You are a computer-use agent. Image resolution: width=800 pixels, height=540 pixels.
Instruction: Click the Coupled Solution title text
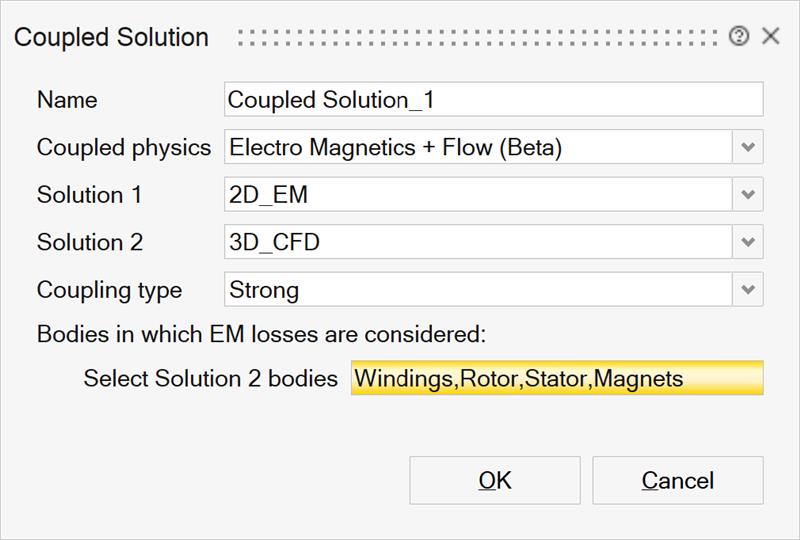(111, 38)
